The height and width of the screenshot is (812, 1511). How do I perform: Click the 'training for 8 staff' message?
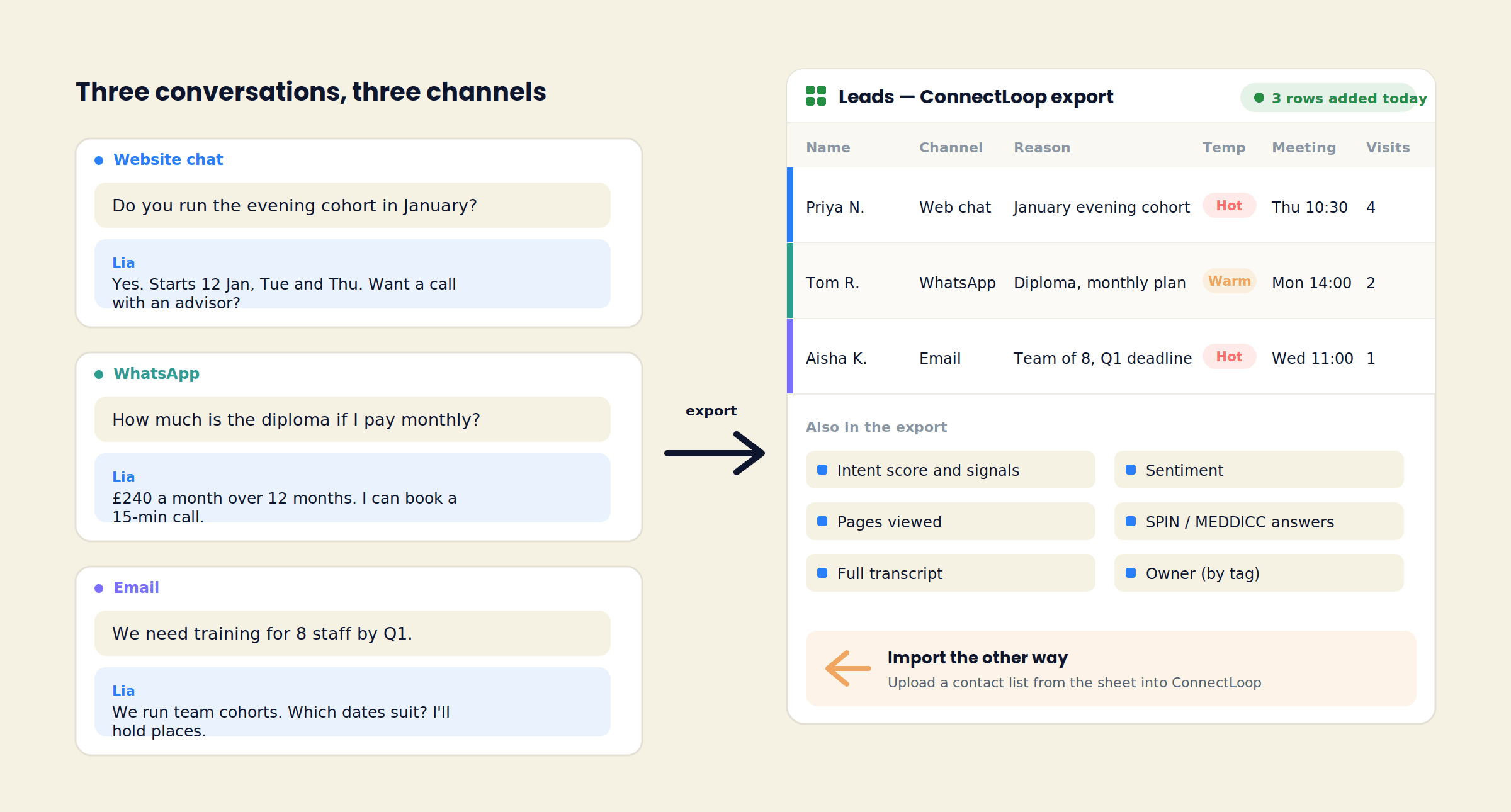coord(352,633)
